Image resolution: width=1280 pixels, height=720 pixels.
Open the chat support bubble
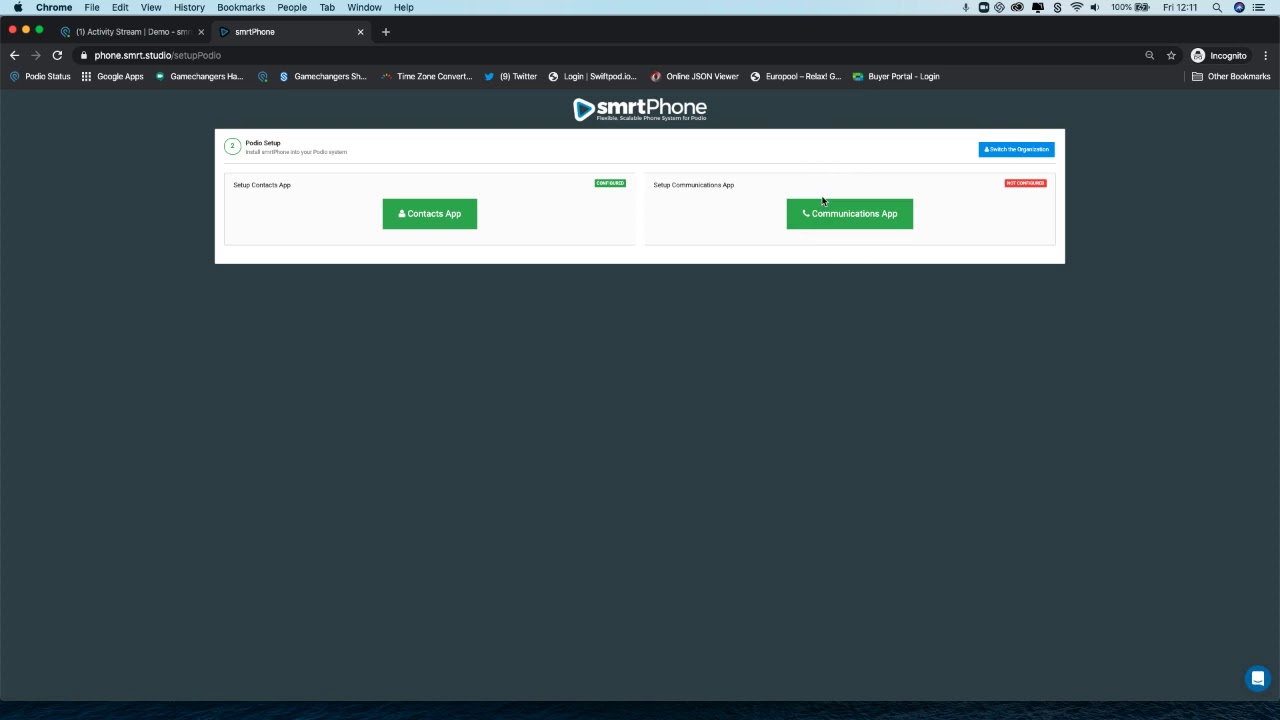[x=1258, y=678]
